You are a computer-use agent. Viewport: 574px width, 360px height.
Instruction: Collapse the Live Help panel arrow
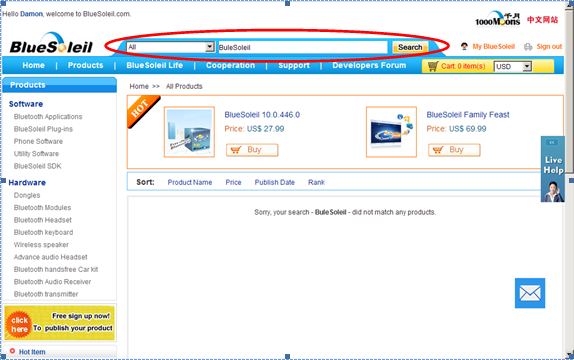[x=552, y=142]
